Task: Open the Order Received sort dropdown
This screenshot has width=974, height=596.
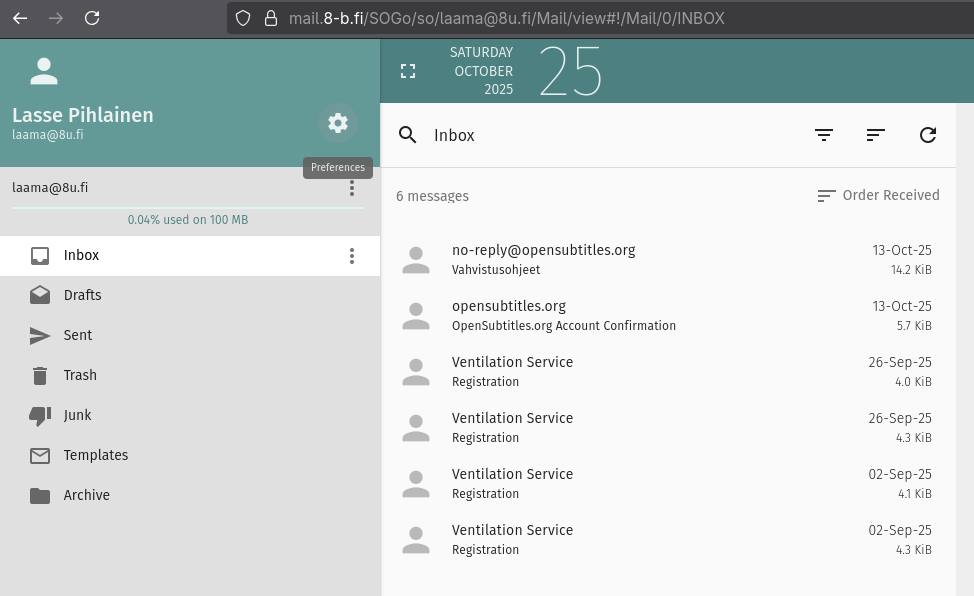Action: coord(878,196)
